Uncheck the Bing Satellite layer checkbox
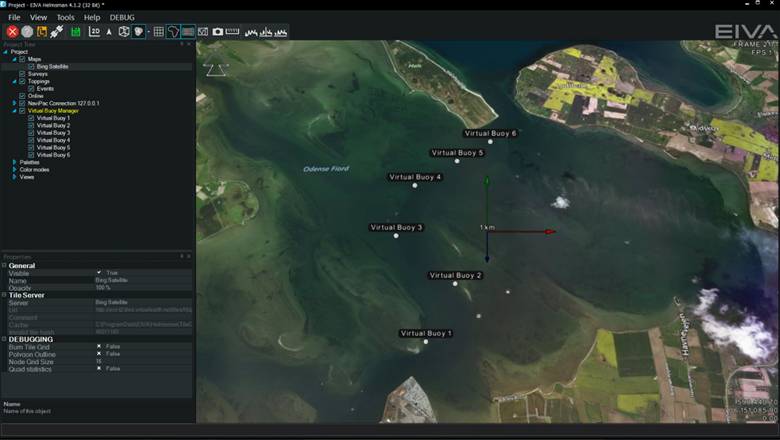The width and height of the screenshot is (780, 440). coord(31,67)
